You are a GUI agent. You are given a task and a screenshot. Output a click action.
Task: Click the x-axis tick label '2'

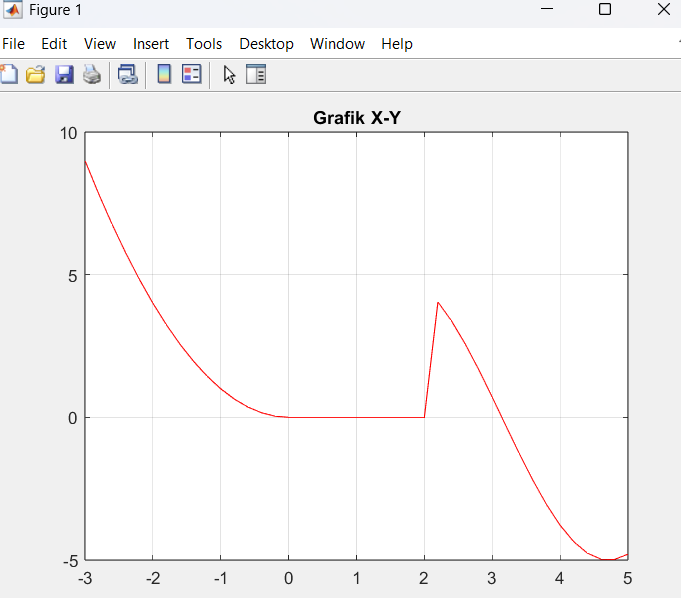point(424,578)
